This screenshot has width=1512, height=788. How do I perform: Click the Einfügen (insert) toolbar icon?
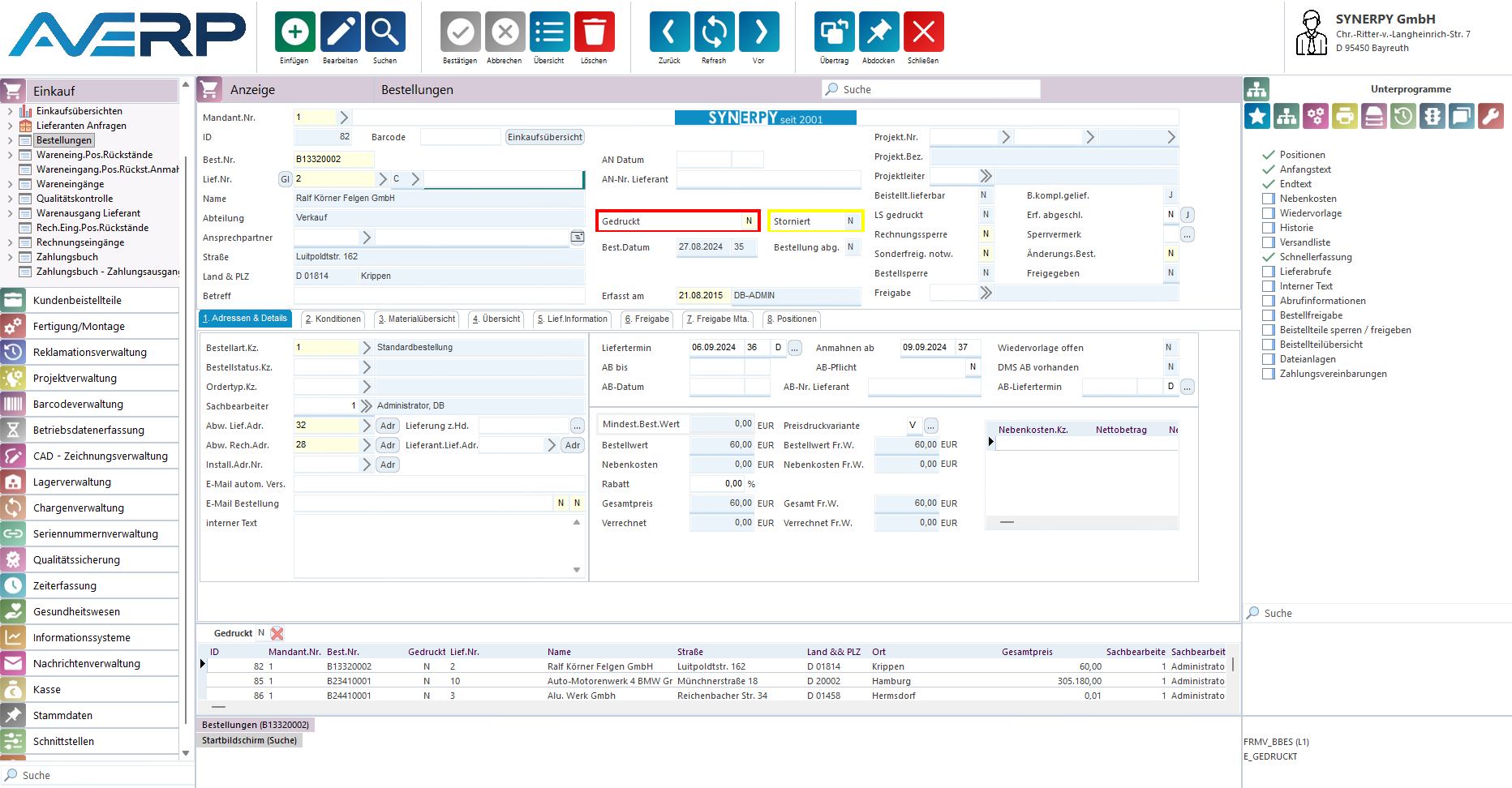point(294,32)
